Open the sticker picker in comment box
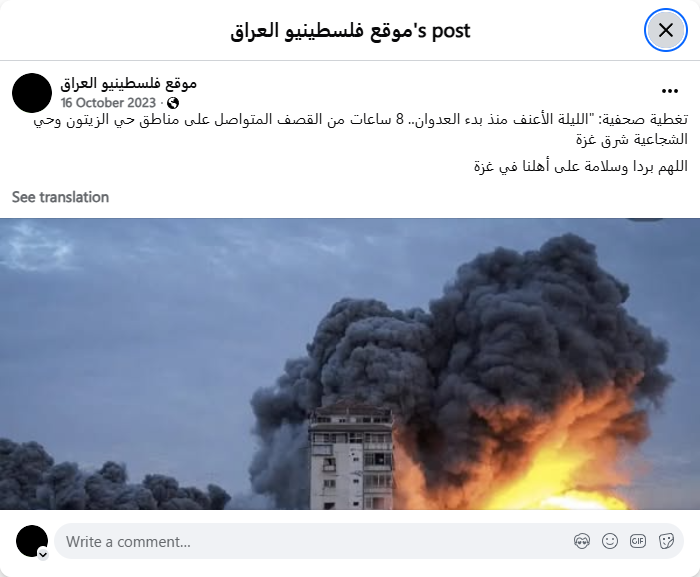 point(666,541)
